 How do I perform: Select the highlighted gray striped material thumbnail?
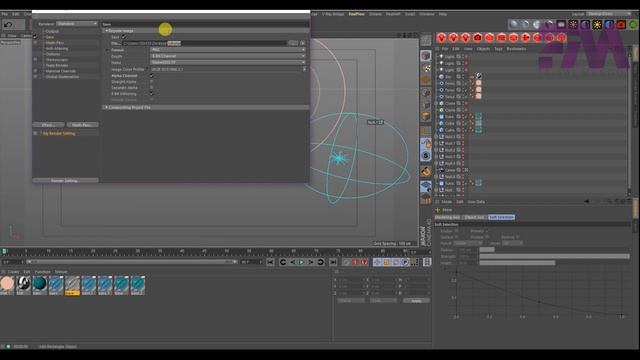(72, 284)
